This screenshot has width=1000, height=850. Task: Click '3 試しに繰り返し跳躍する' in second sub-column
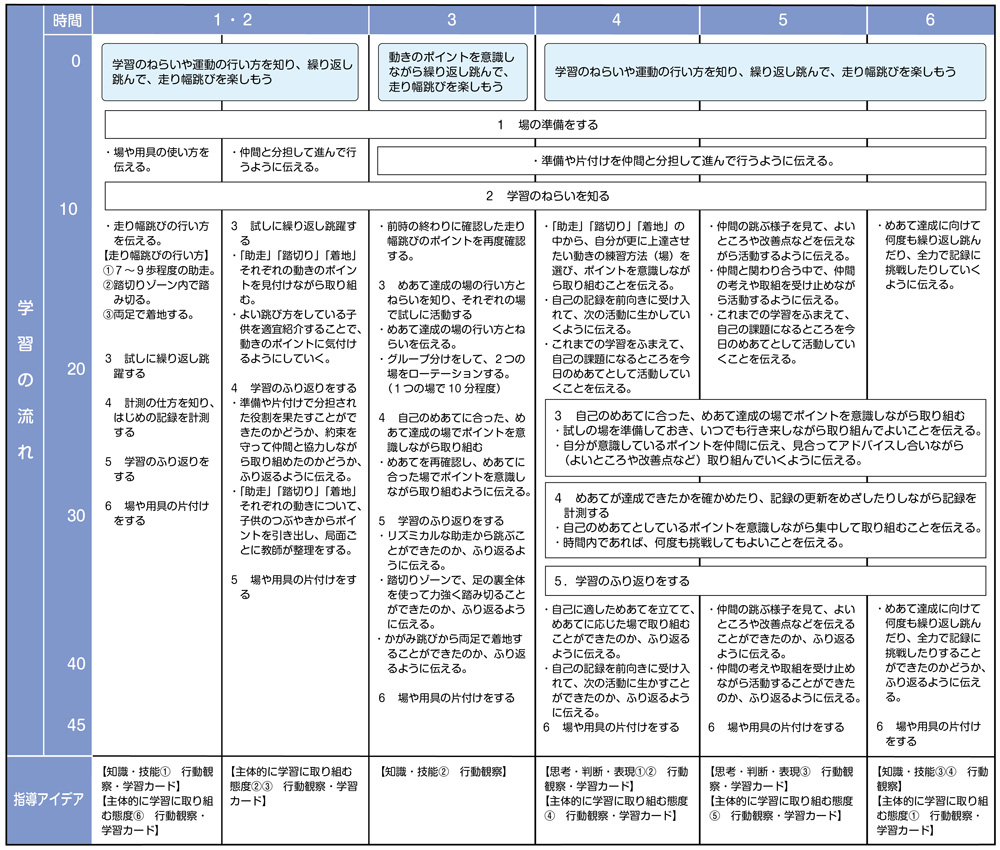[x=294, y=233]
